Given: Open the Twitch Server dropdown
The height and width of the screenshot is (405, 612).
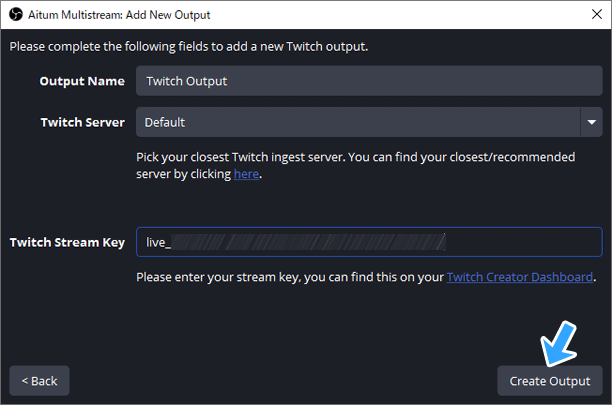Looking at the screenshot, I should point(369,122).
